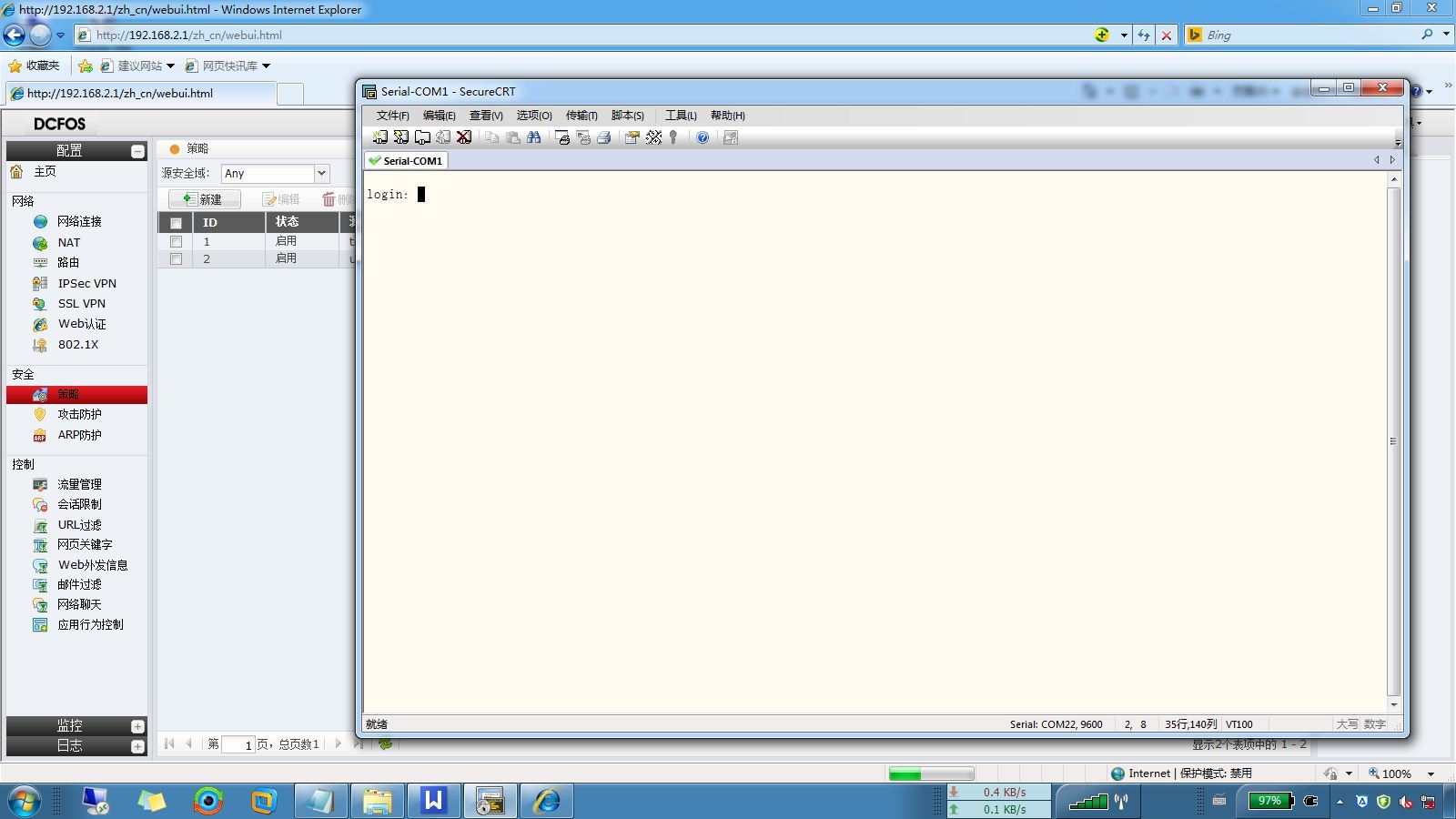This screenshot has width=1456, height=819.
Task: Click the Quick Connect lightning icon in SecureCRT
Action: (x=400, y=137)
